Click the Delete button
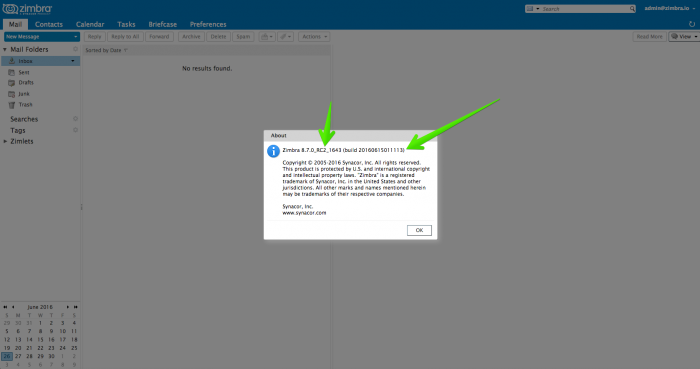Viewport: 700px width, 369px height. [218, 37]
